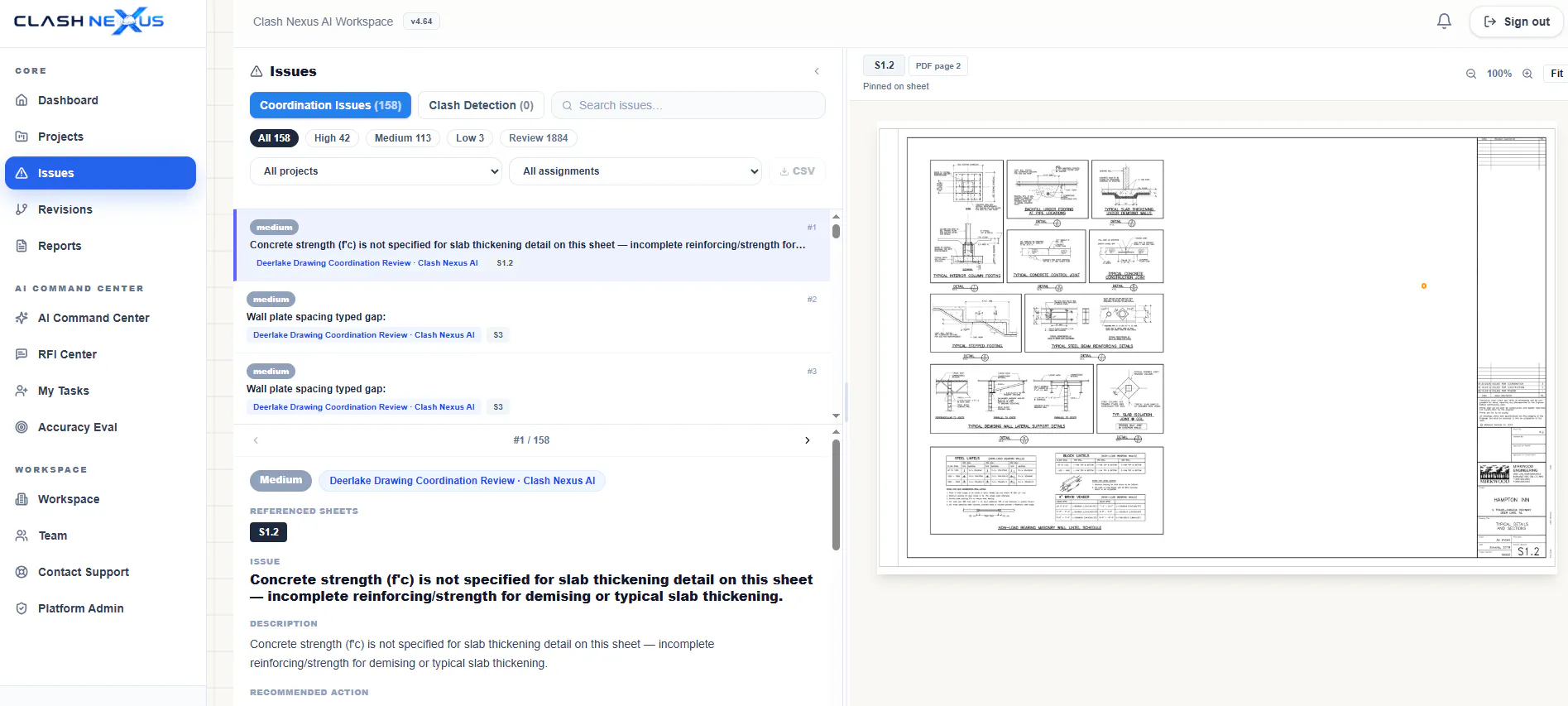Click the notifications bell icon
The image size is (1568, 706).
[x=1444, y=22]
